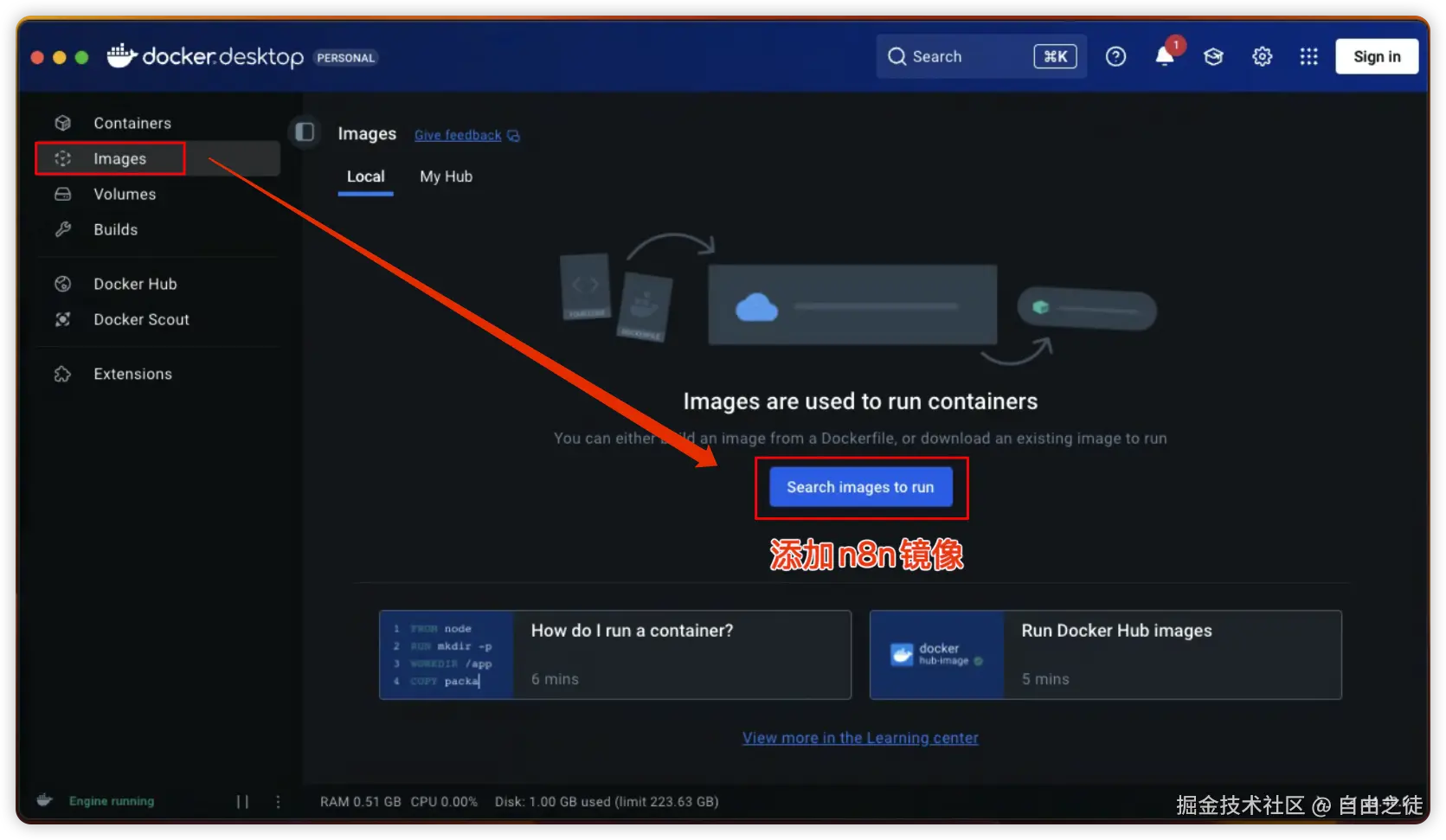Open notifications bell icon
The image size is (1446, 840).
click(x=1165, y=56)
